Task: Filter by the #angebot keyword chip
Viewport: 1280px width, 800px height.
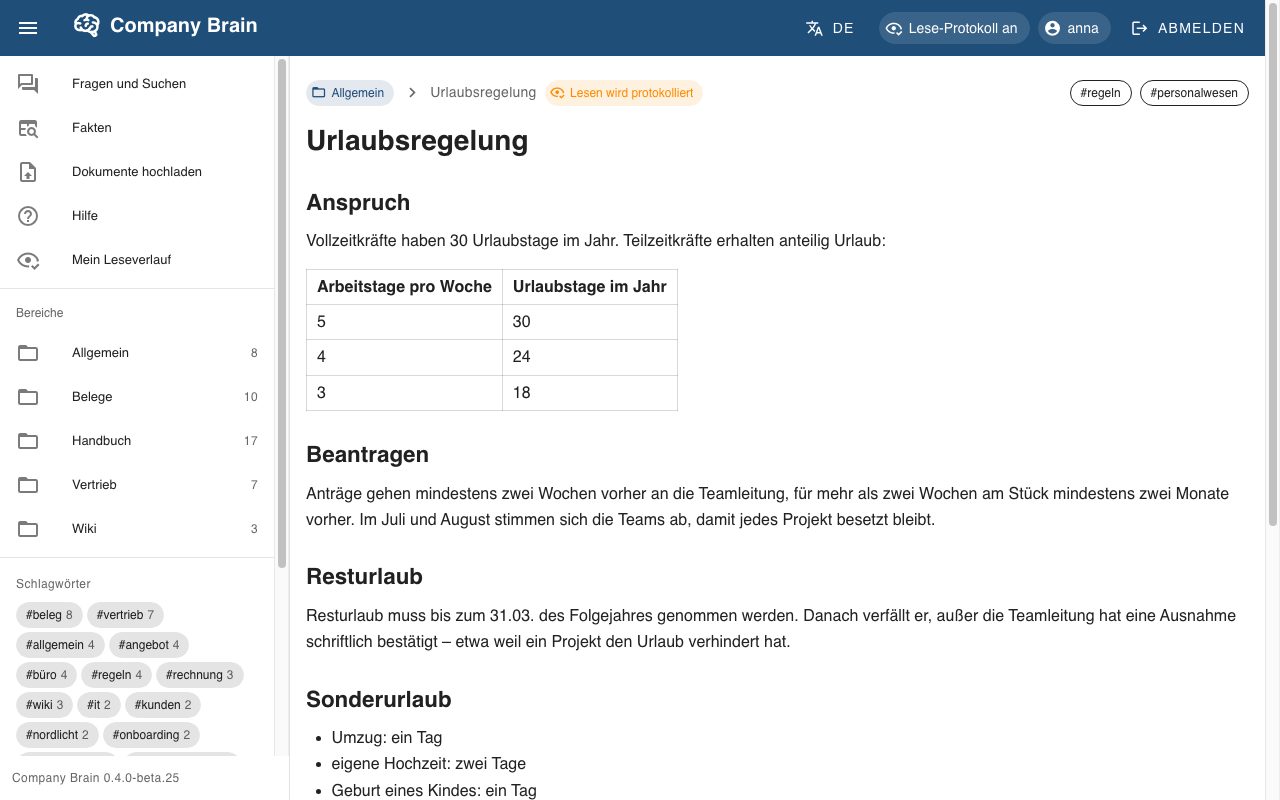Action: tap(149, 645)
